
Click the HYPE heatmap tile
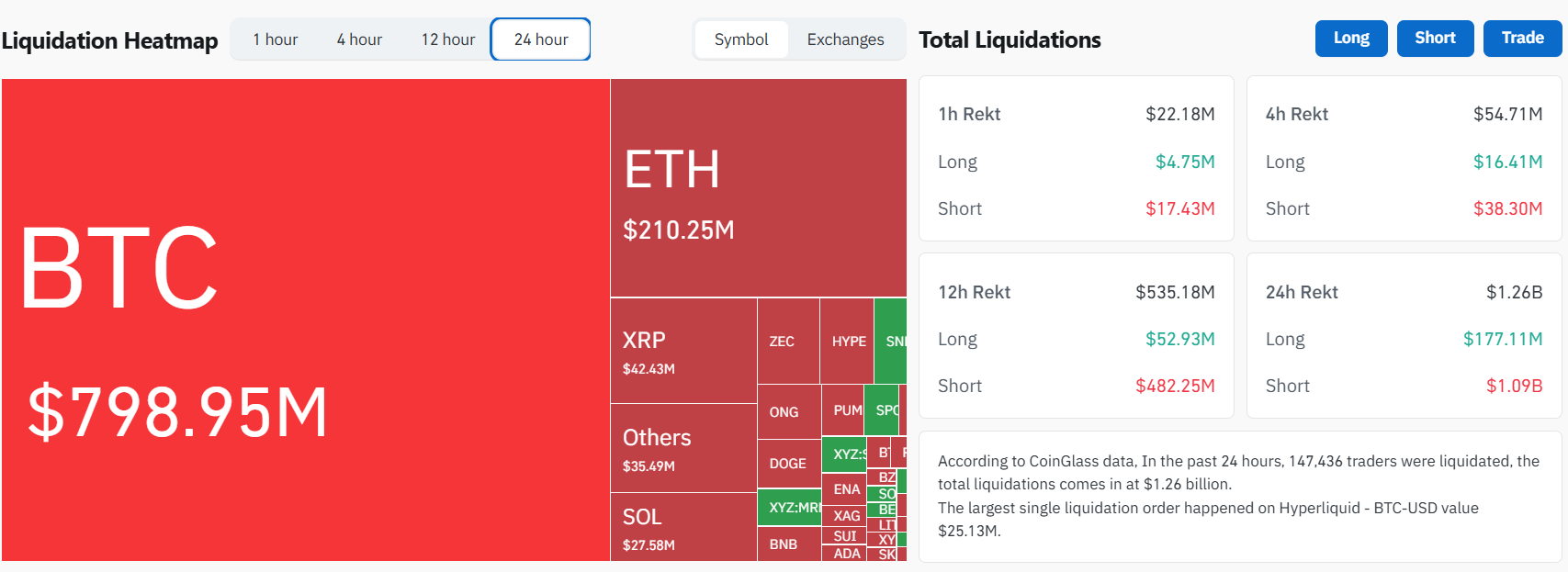[847, 341]
